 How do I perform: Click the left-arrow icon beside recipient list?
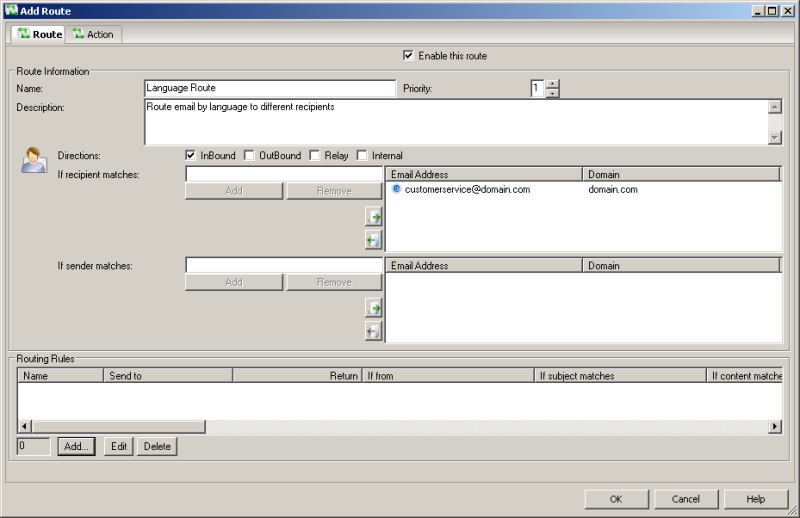[374, 239]
